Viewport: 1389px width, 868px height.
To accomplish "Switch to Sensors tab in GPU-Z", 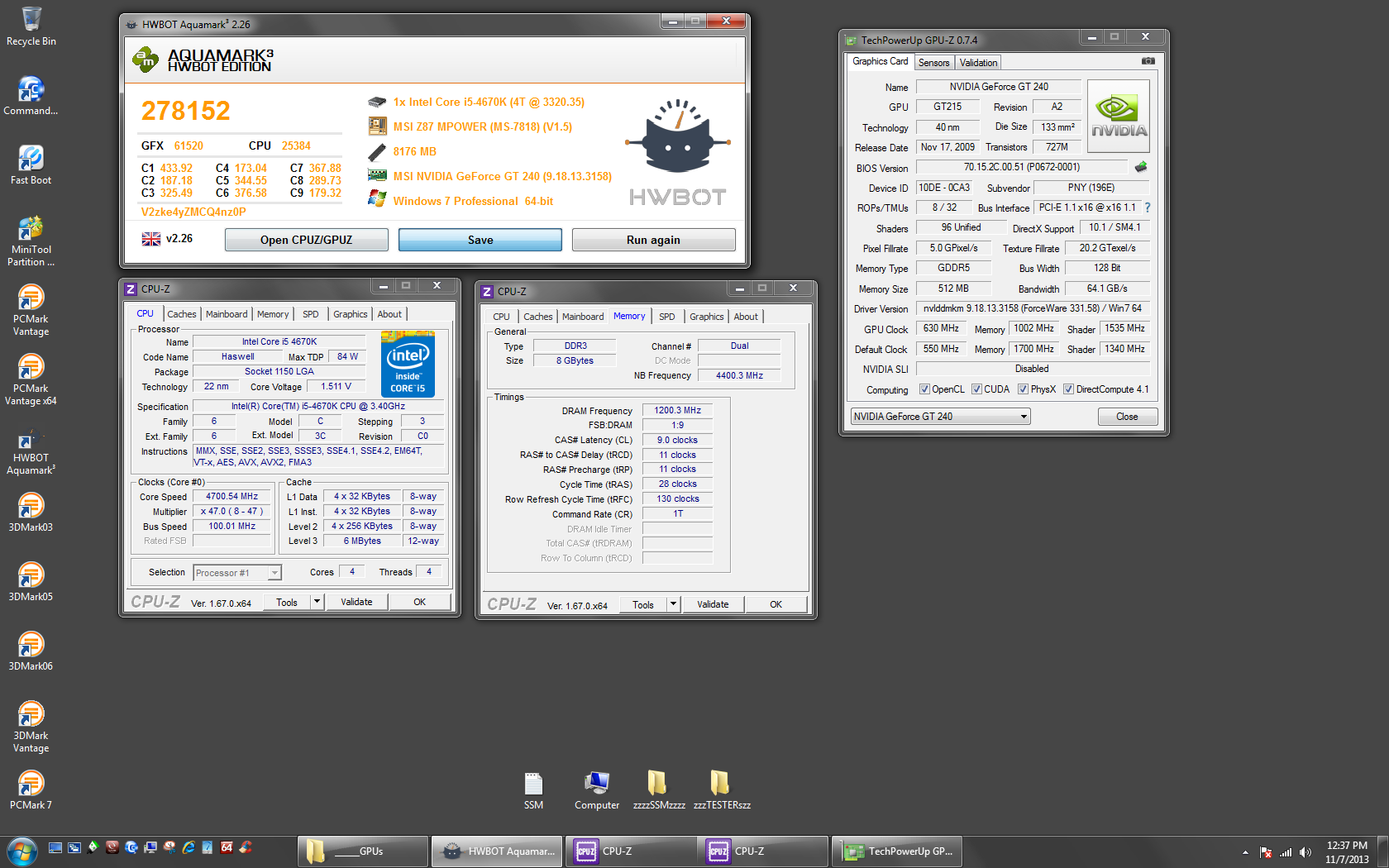I will coord(933,63).
